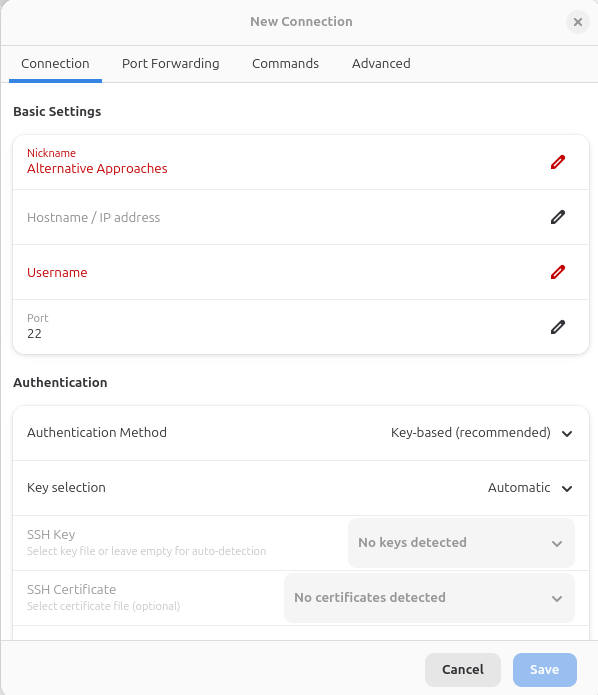Click the Key selection label
The image size is (598, 695).
point(66,488)
